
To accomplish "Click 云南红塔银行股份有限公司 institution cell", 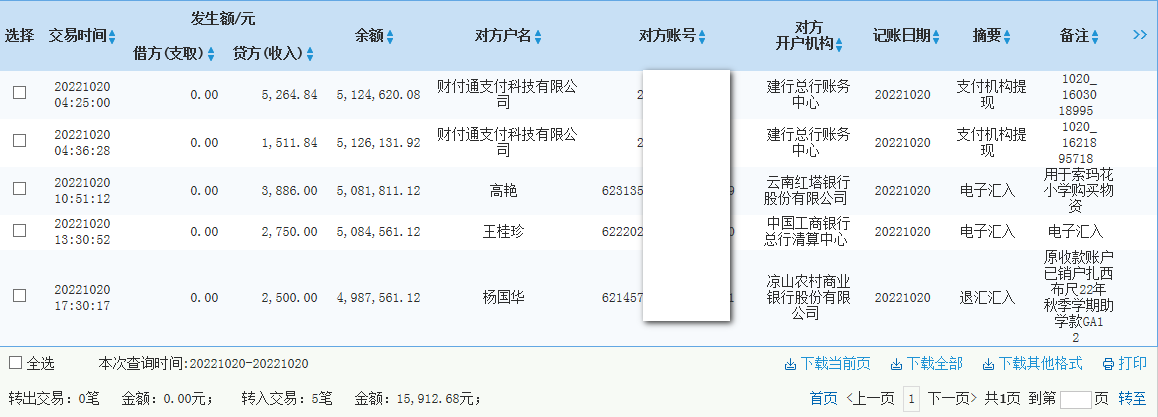I will point(808,190).
